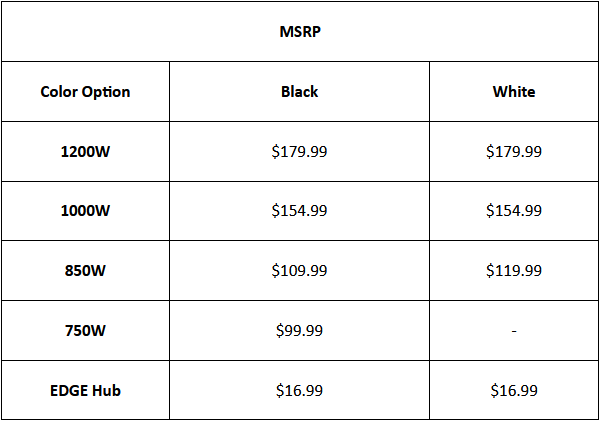This screenshot has width=600, height=421.
Task: Click the 1000W White price $154.99
Action: [514, 211]
